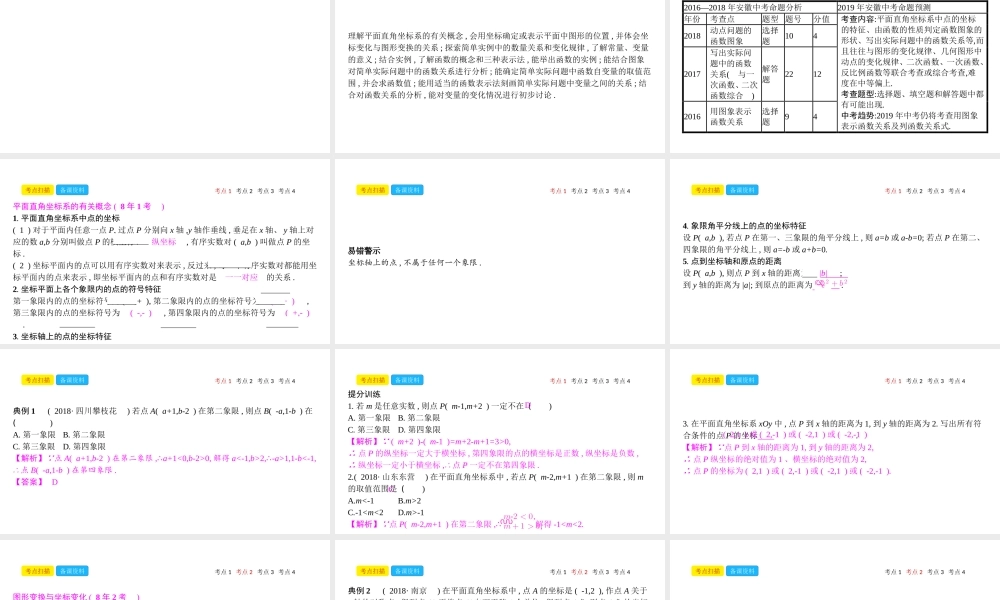This screenshot has height=600, width=1000.
Task: Click 考点扫描 on the 易错警示 slide
Action: point(372,190)
